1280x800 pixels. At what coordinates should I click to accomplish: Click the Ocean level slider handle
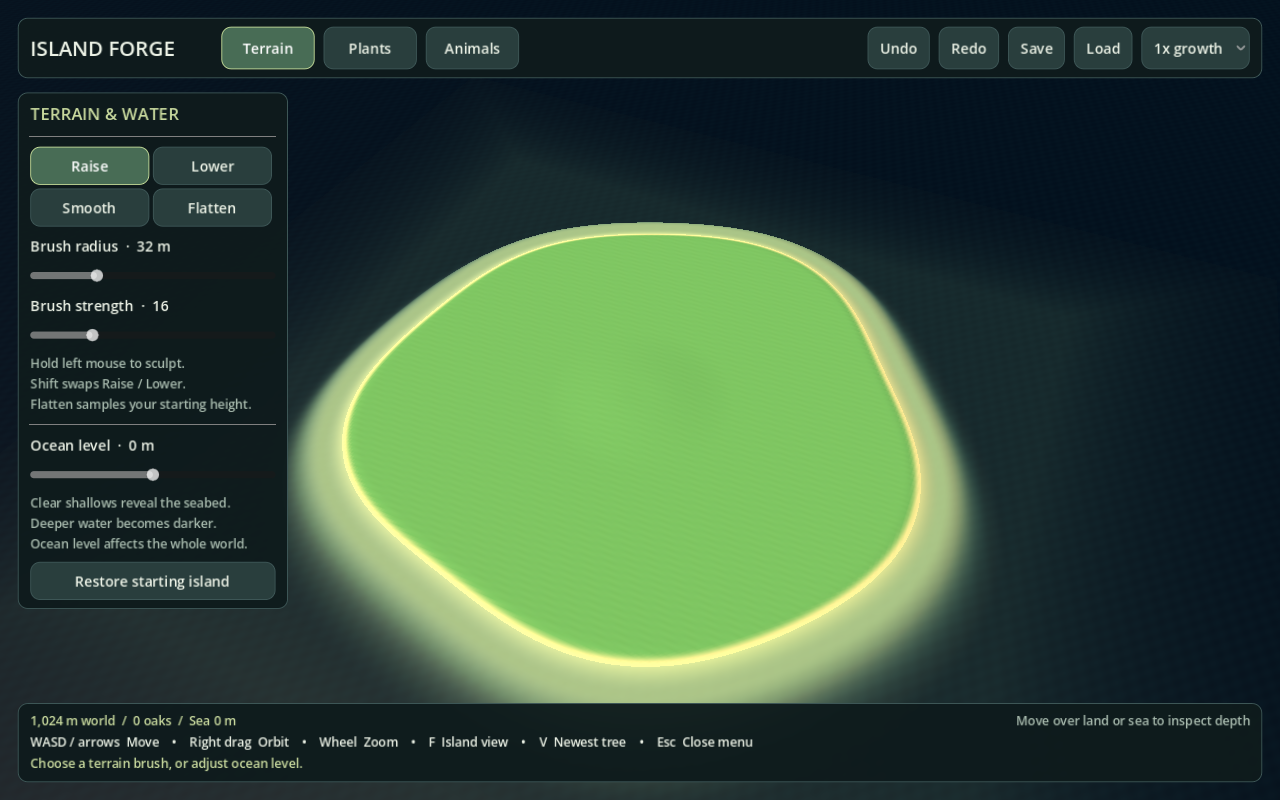[x=153, y=475]
